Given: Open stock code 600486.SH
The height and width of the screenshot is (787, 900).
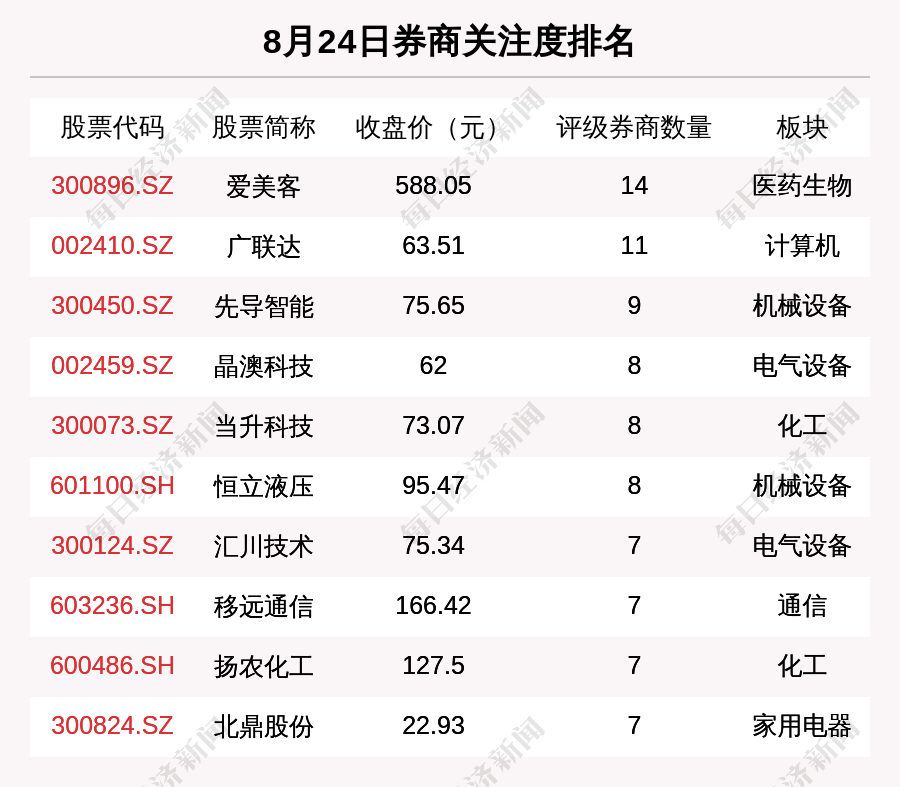Looking at the screenshot, I should pos(112,666).
